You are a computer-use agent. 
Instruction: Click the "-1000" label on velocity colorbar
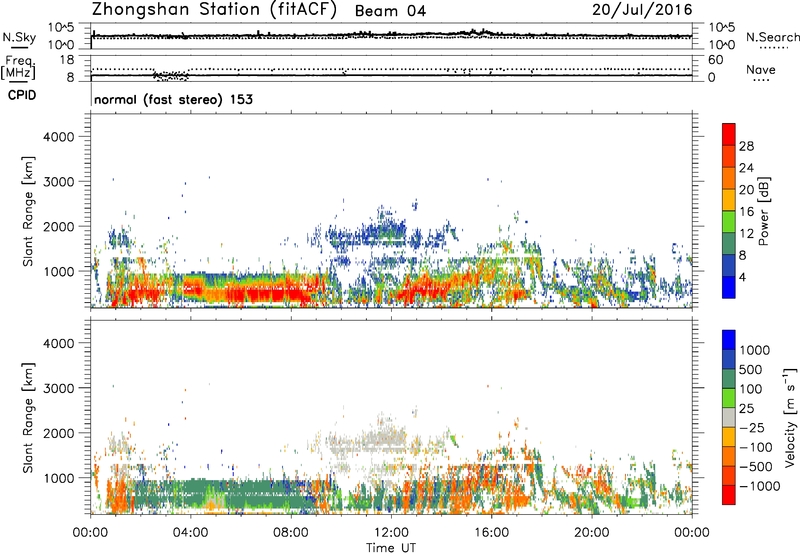[759, 486]
